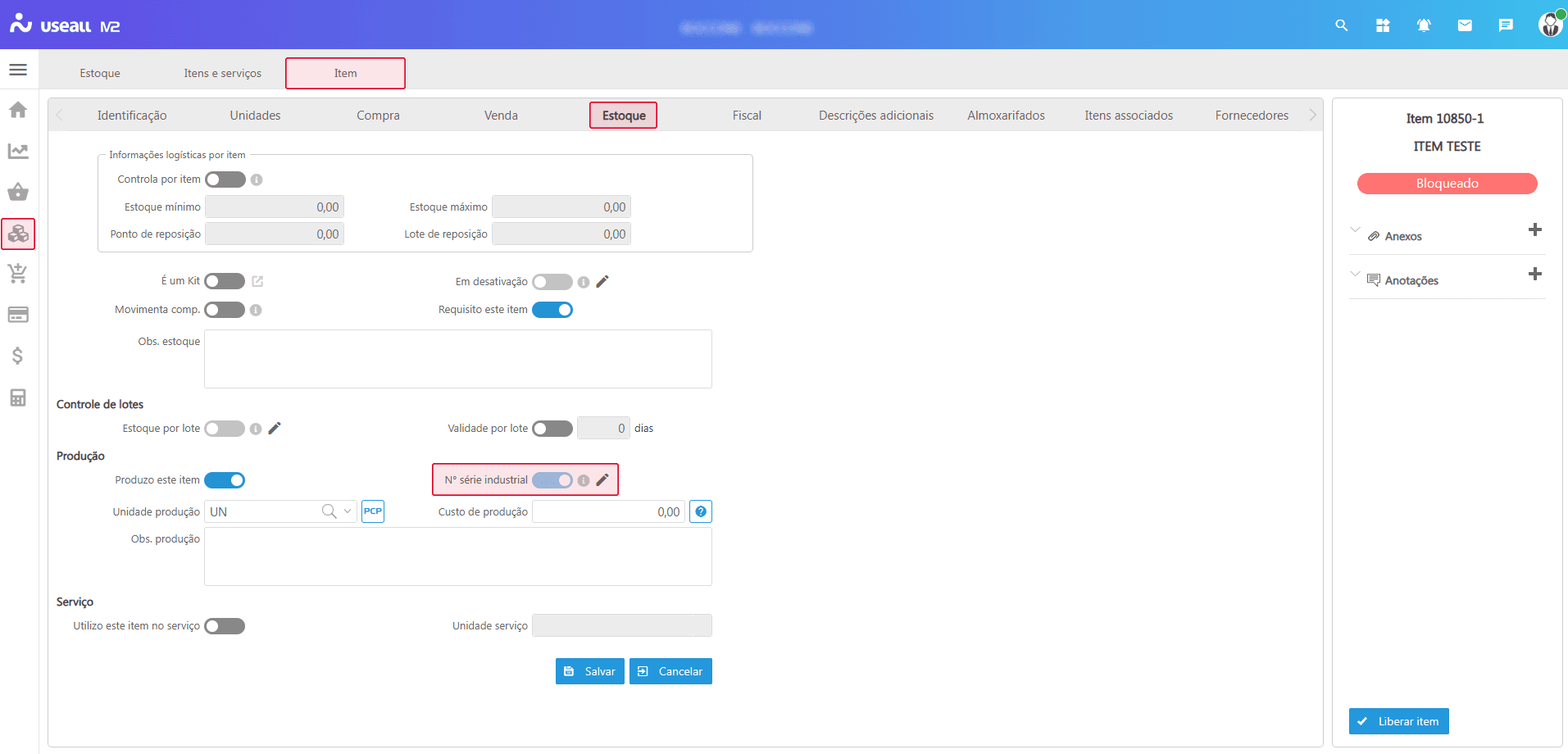The image size is (1568, 754).
Task: Open the Unidade produção dropdown arrow
Action: point(348,511)
